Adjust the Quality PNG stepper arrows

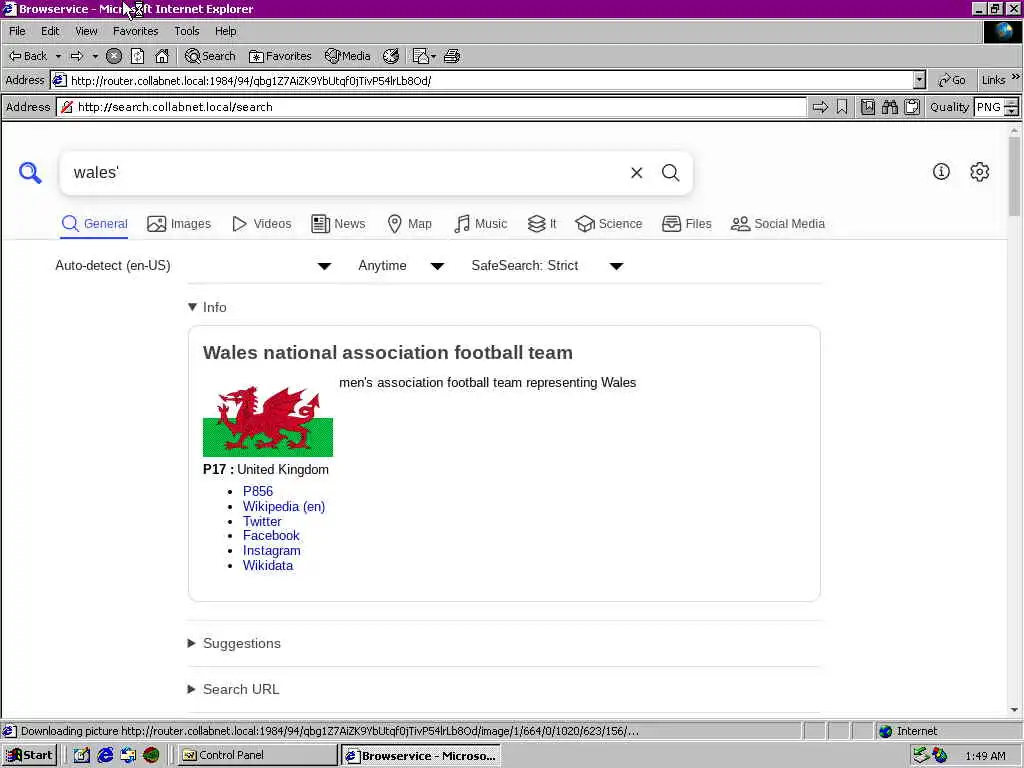(1012, 107)
